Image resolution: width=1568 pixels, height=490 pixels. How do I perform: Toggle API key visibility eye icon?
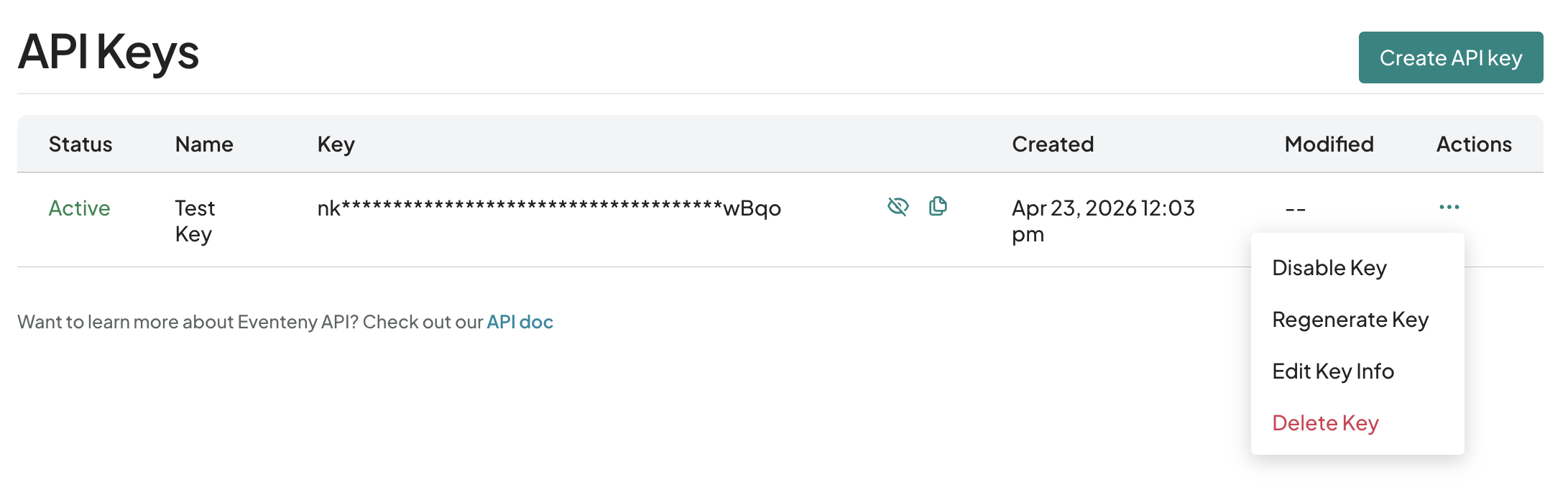pos(898,207)
